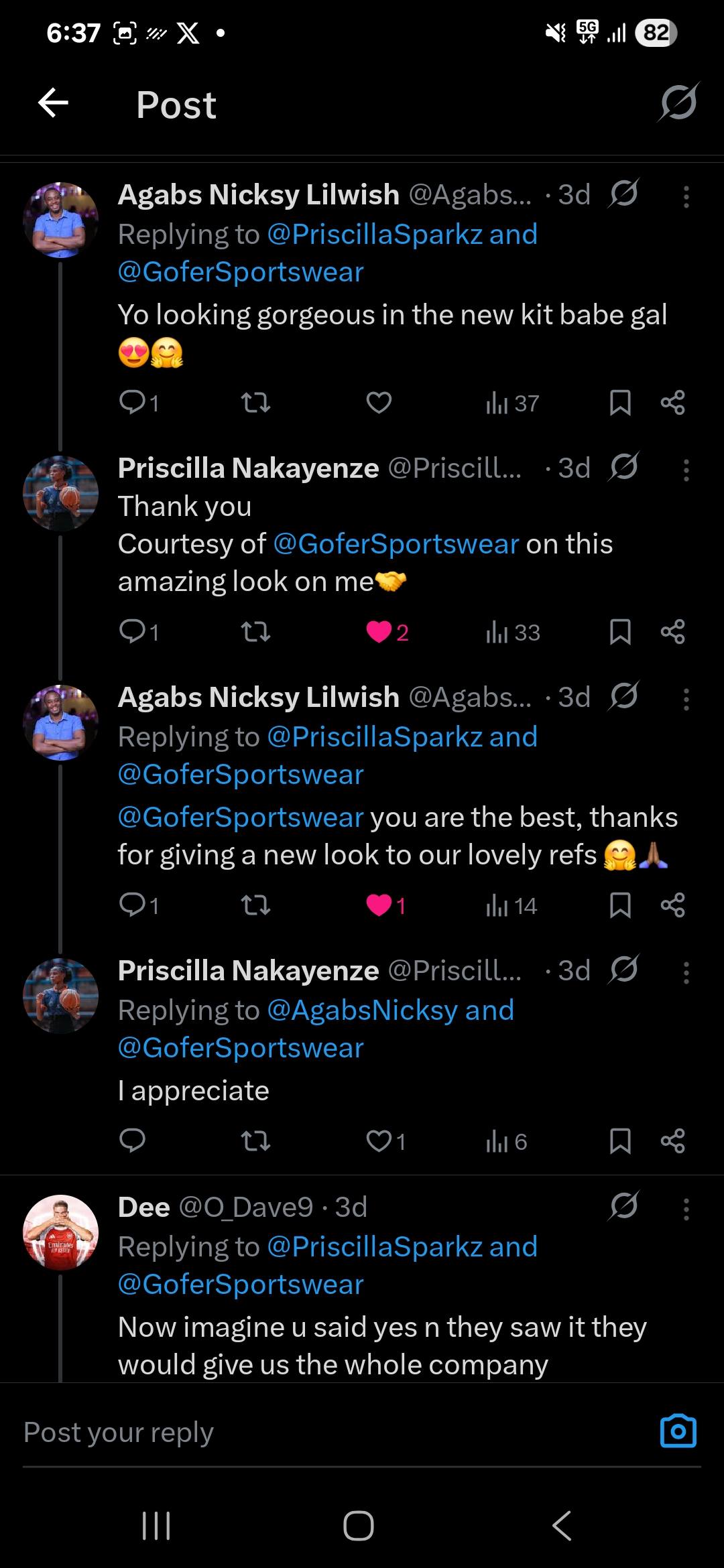Open camera icon in the reply bar
Image resolution: width=724 pixels, height=1568 pixels.
point(678,1431)
